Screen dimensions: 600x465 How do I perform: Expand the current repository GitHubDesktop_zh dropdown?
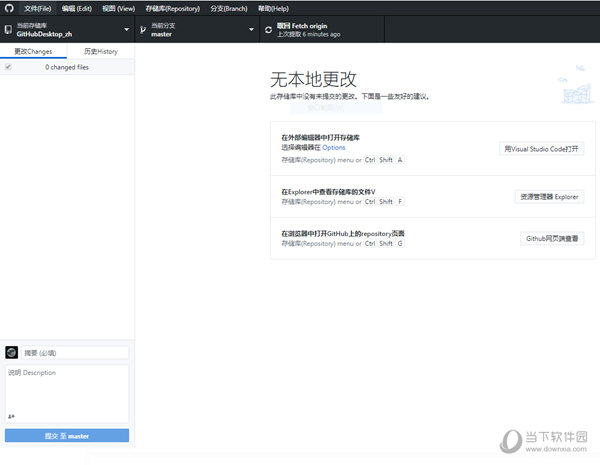coord(67,29)
